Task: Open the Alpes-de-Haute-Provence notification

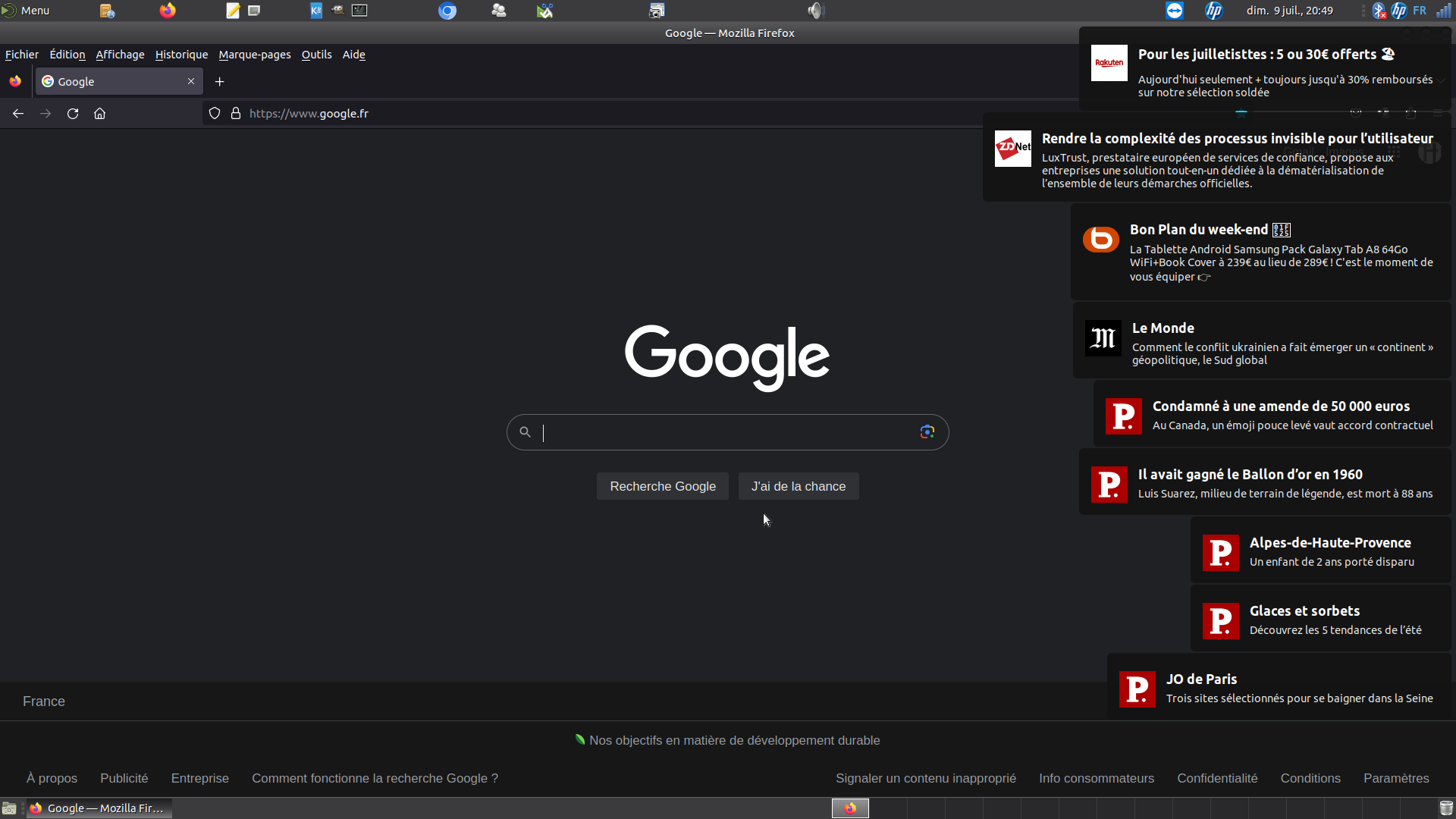Action: coord(1320,550)
